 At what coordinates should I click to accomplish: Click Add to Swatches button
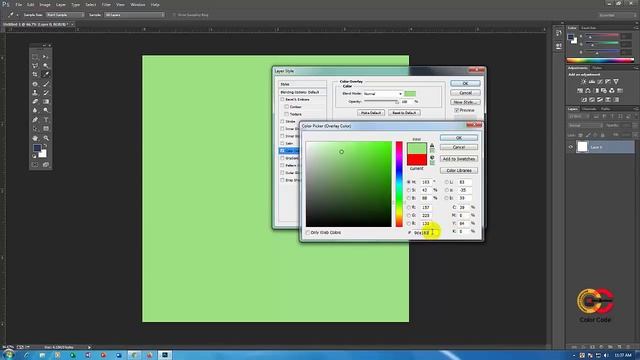click(x=459, y=159)
